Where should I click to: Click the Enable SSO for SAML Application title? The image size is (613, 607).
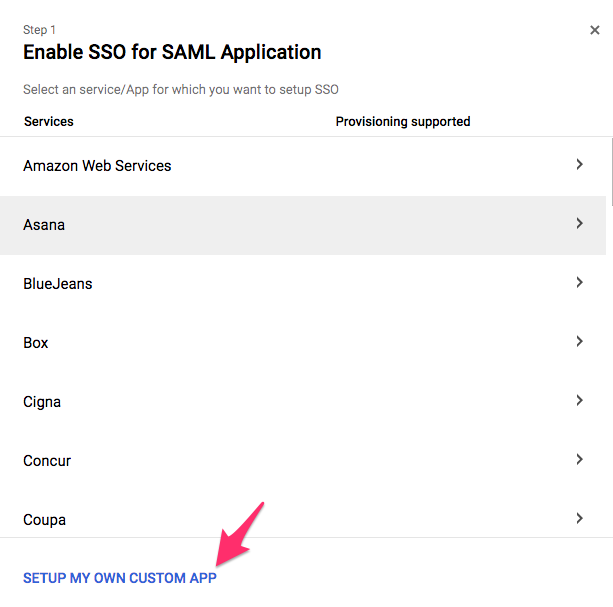[x=172, y=52]
